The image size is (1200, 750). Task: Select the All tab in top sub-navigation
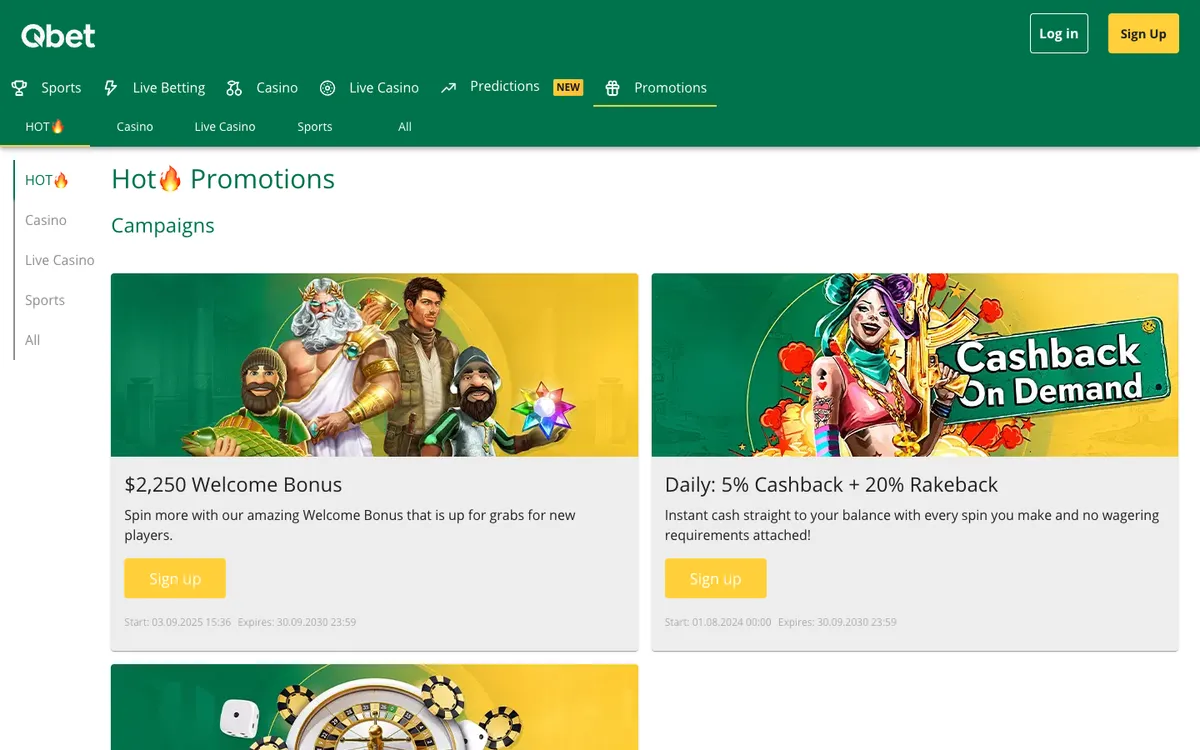(405, 127)
